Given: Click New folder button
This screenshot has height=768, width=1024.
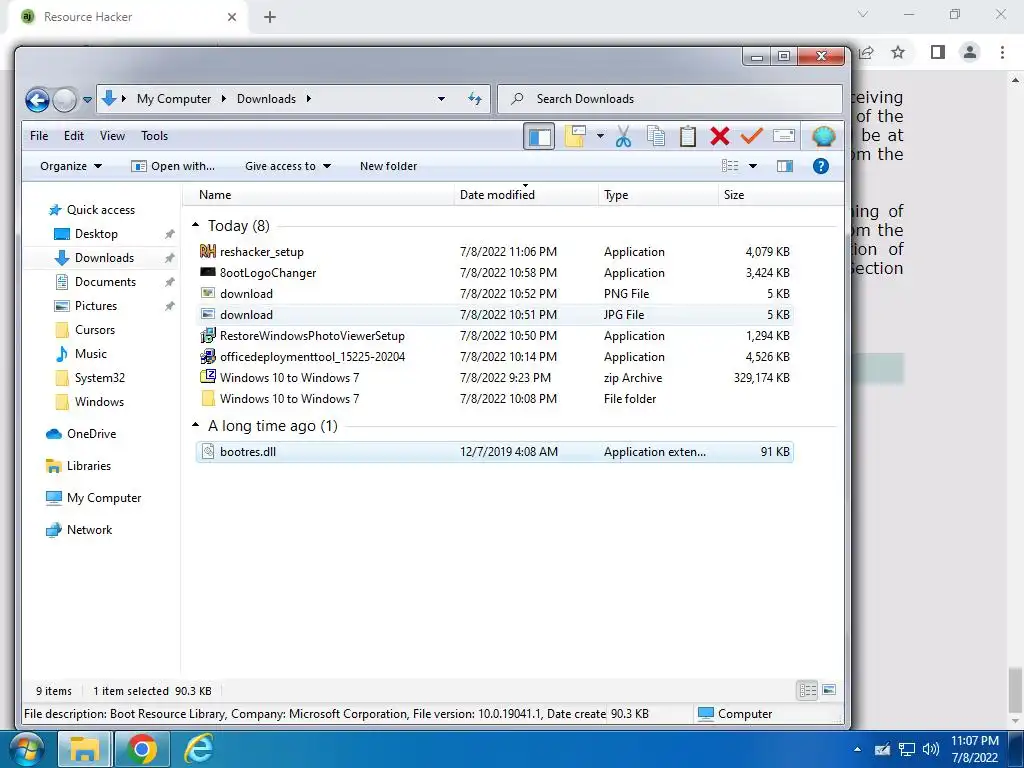Looking at the screenshot, I should coord(389,166).
